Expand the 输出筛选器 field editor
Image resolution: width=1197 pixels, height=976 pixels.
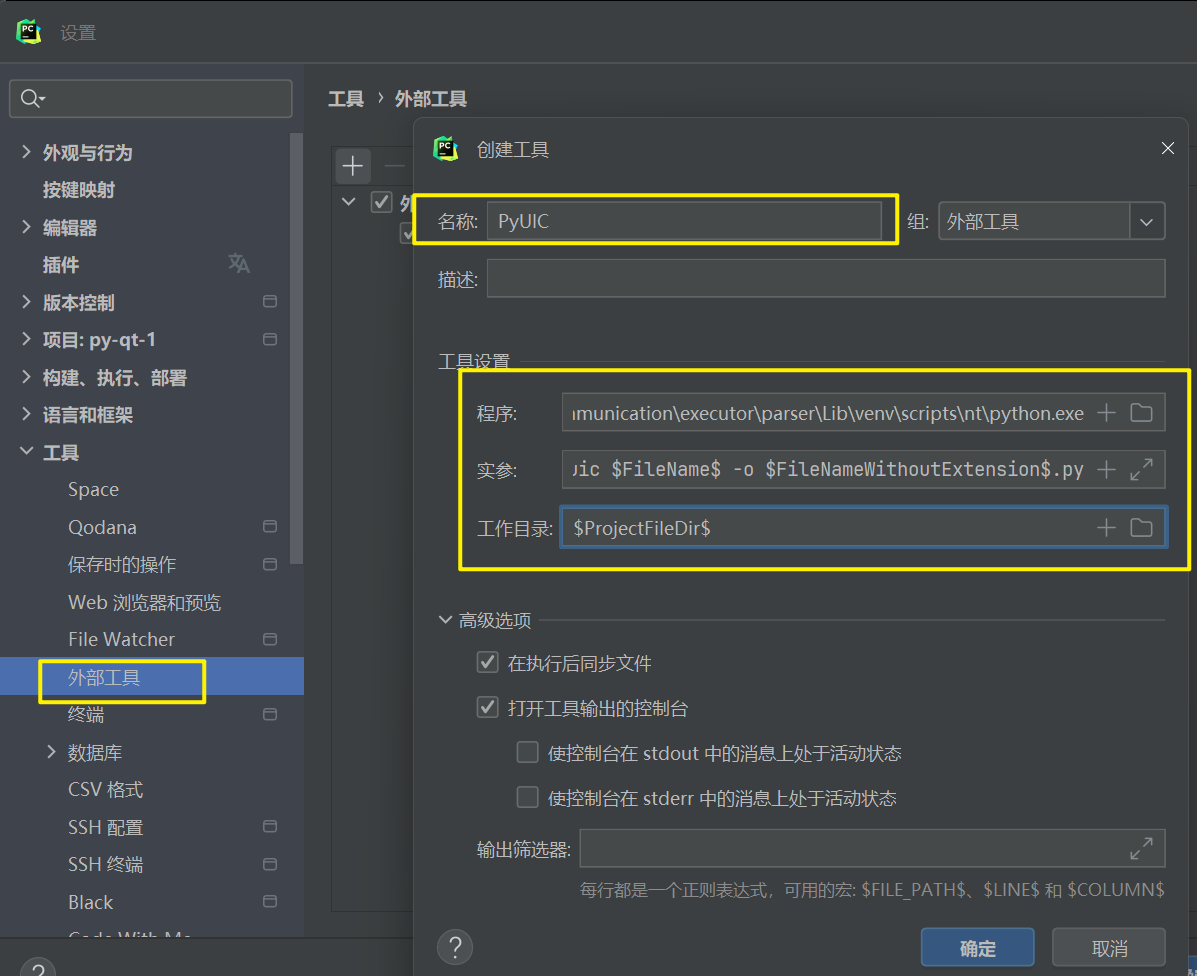pyautogui.click(x=1141, y=849)
